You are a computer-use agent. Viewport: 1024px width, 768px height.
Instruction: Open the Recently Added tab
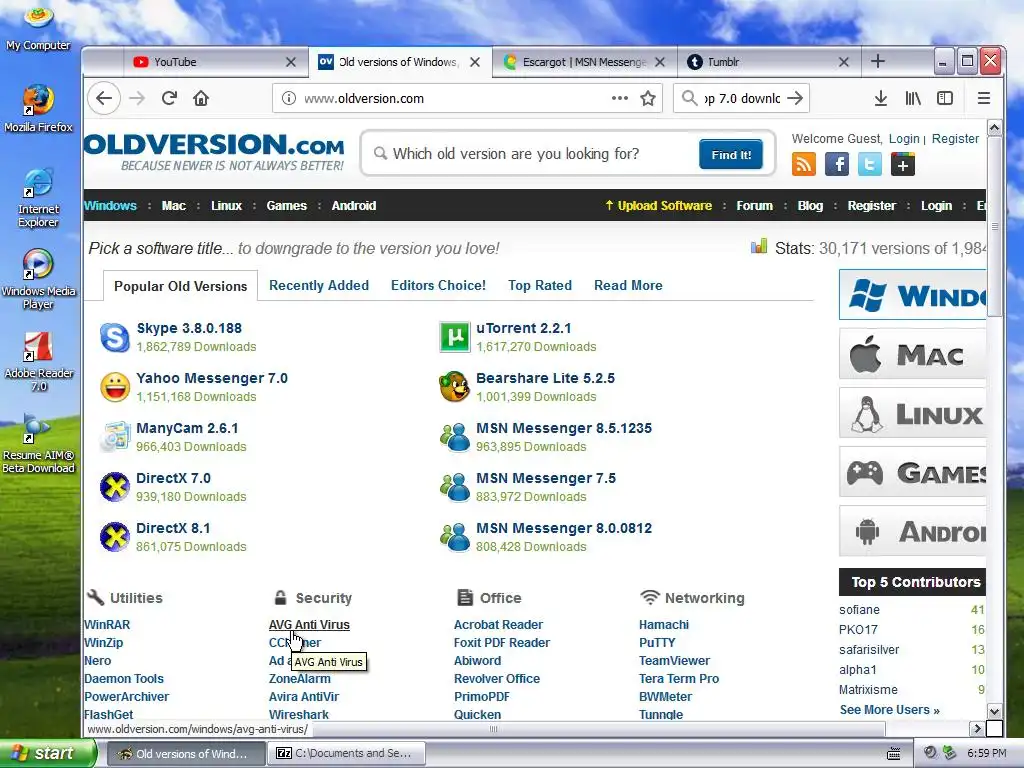[x=319, y=285]
